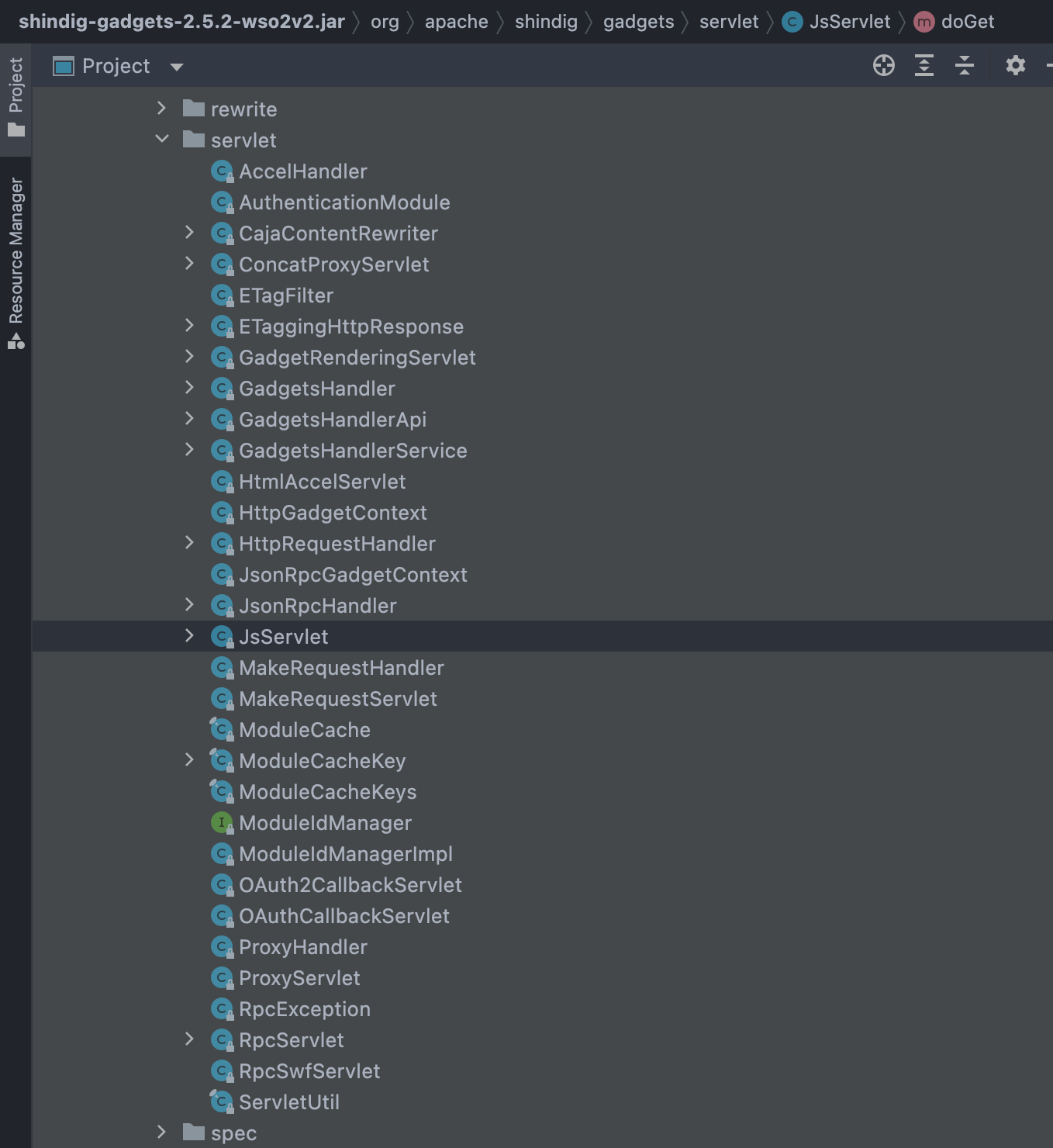Image resolution: width=1053 pixels, height=1148 pixels.
Task: Expand the rewrite folder
Action: coord(161,109)
